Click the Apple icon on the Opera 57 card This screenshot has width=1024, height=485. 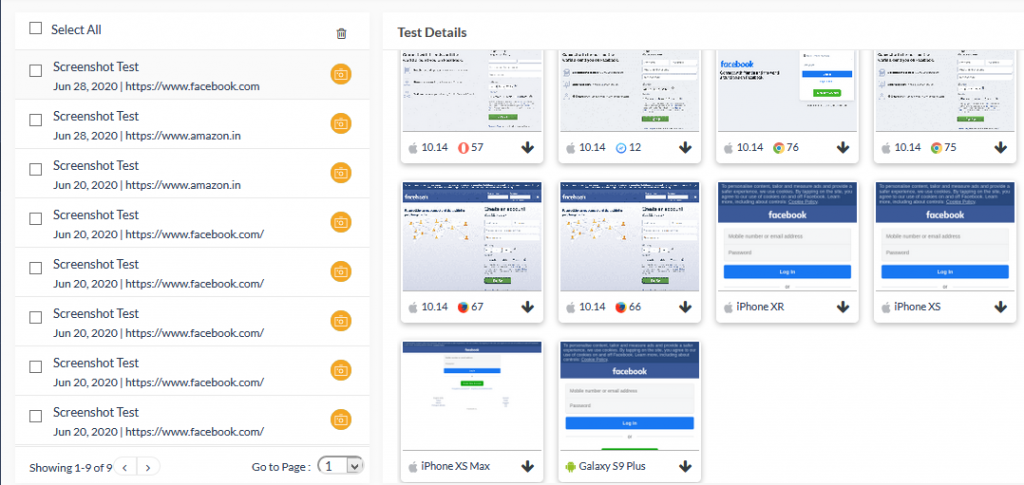413,148
